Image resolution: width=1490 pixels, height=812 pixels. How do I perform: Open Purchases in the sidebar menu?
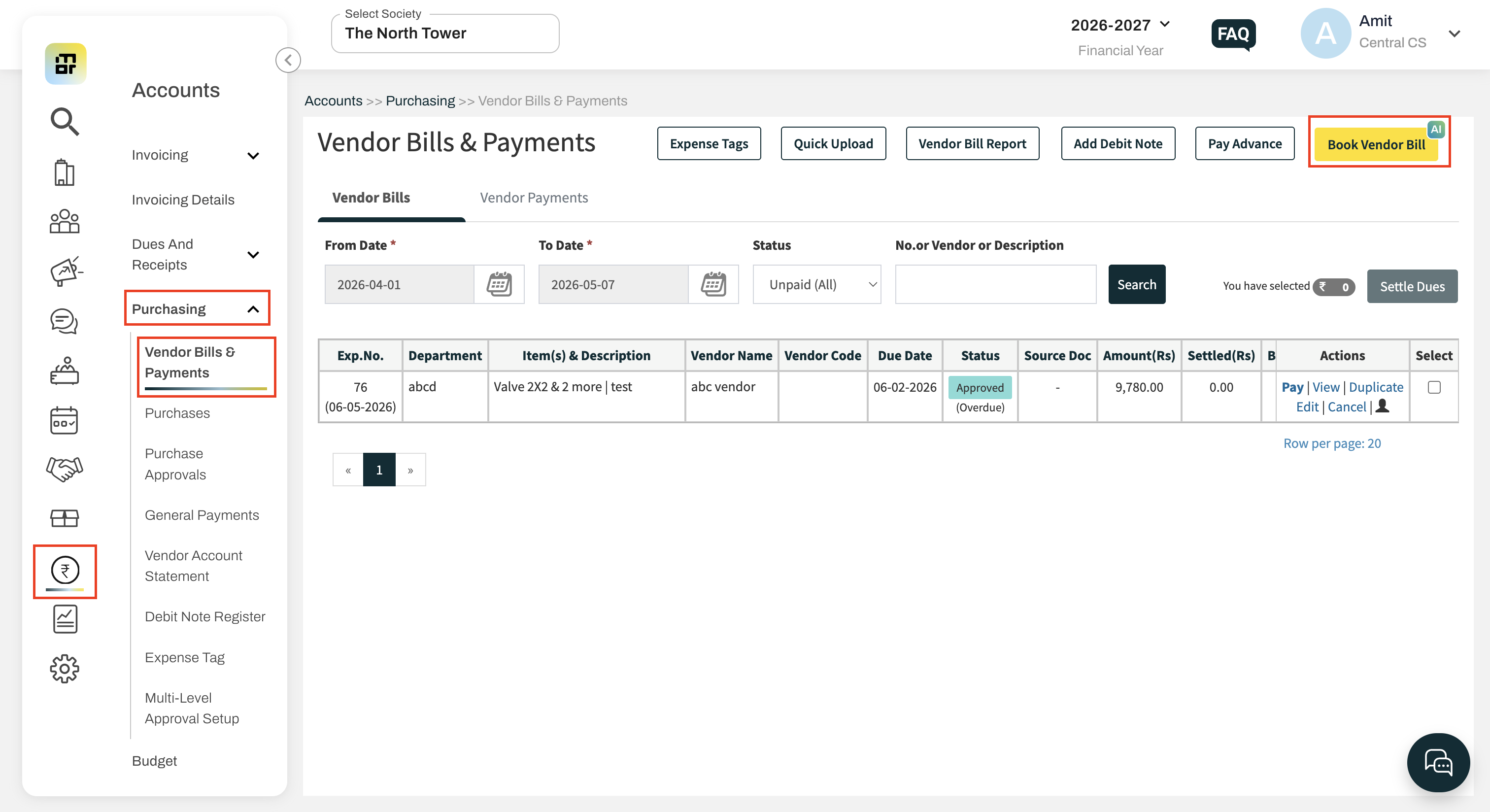177,413
